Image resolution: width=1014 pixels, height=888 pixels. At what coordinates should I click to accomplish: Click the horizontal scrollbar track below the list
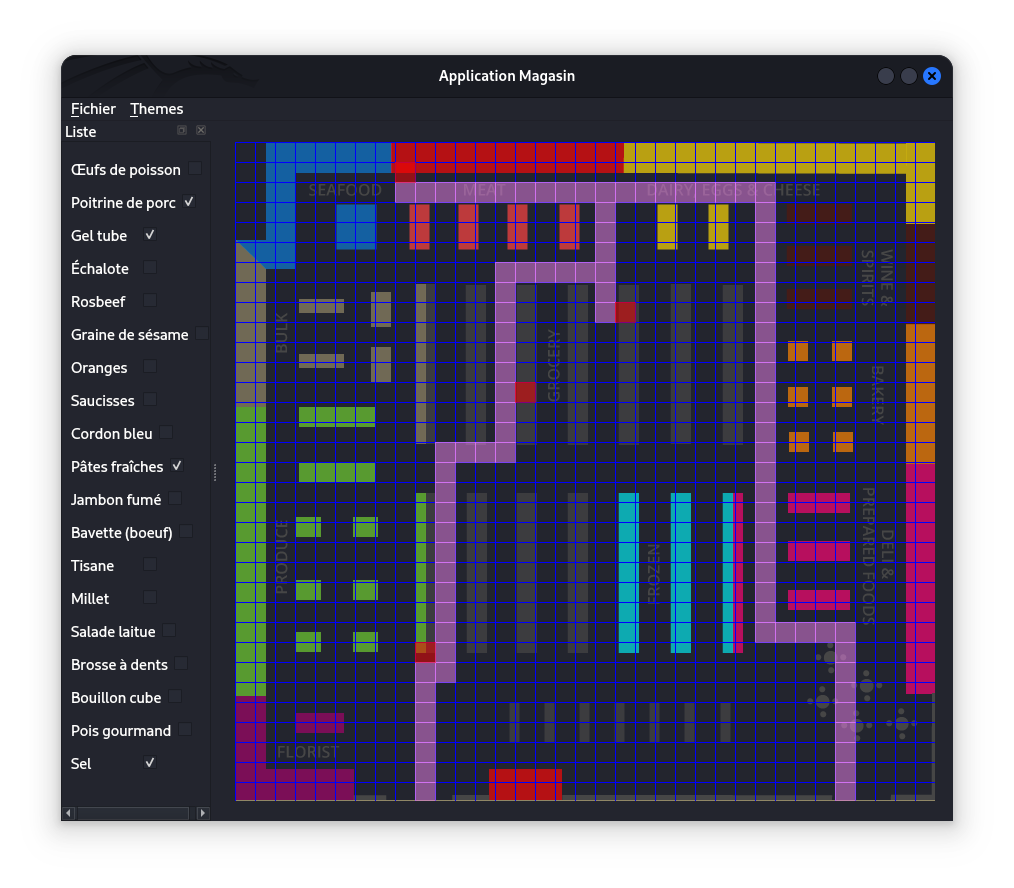coord(135,813)
